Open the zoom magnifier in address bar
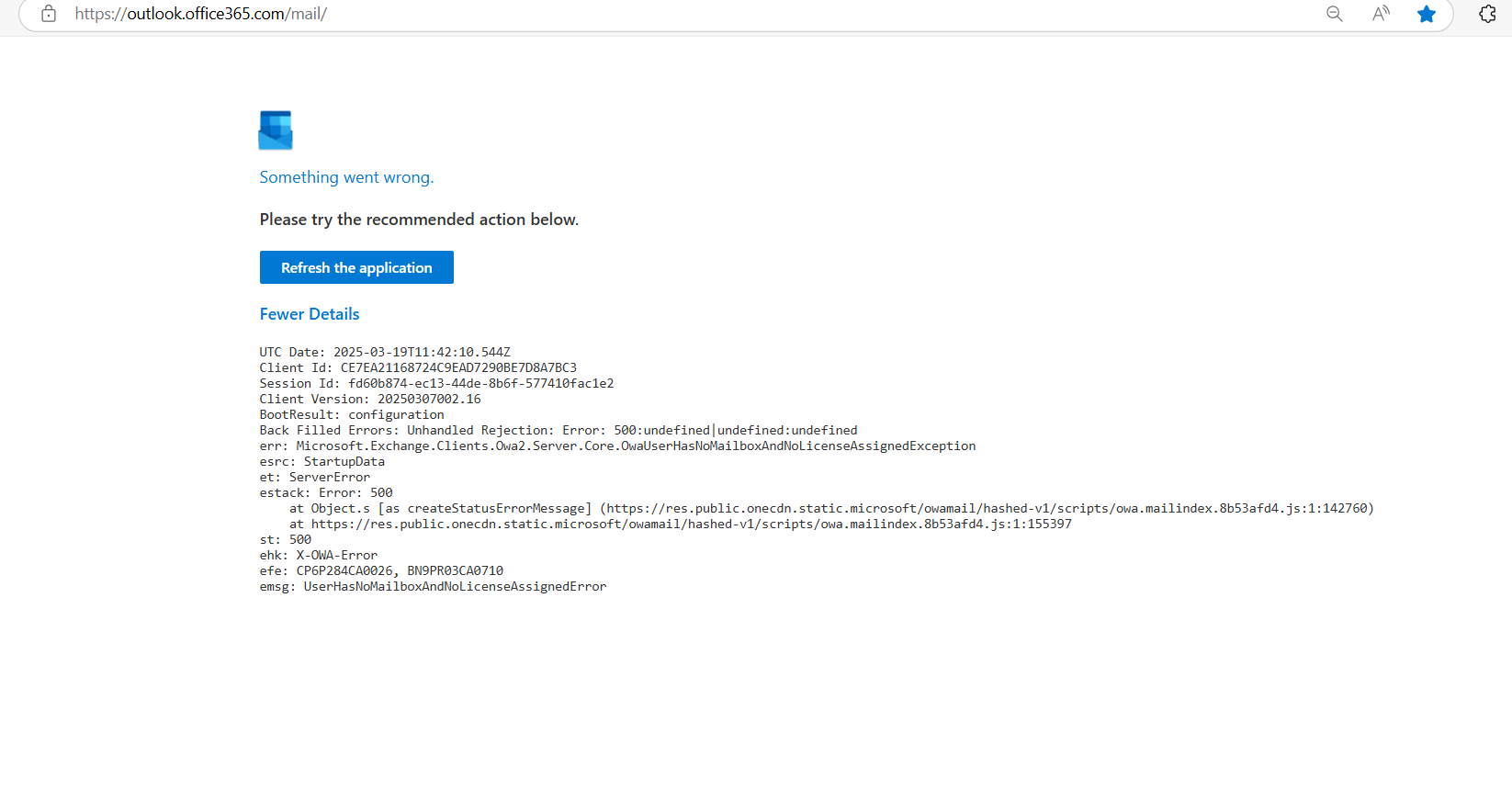The width and height of the screenshot is (1512, 801). point(1334,14)
